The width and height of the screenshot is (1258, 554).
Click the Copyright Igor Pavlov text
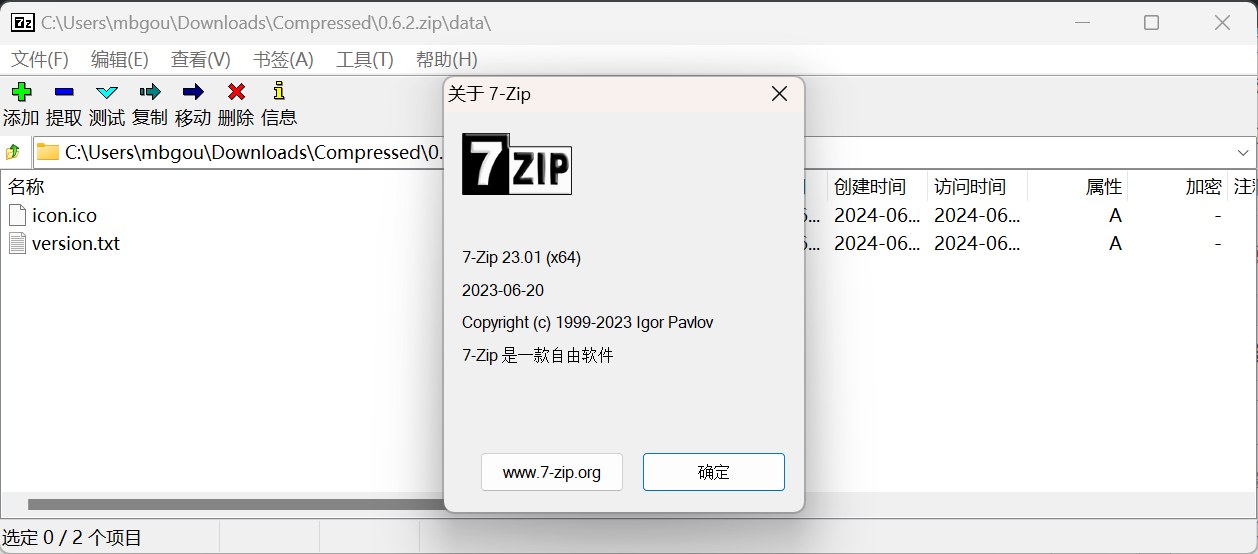(588, 322)
